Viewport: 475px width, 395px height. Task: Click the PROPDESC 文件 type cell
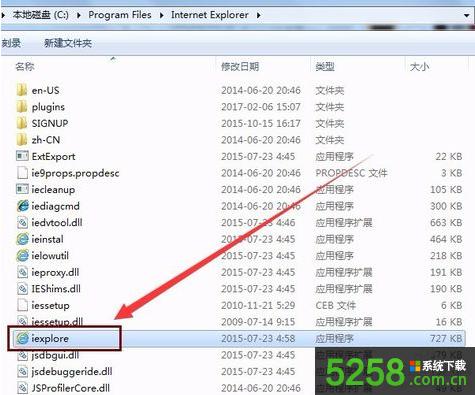click(x=351, y=173)
